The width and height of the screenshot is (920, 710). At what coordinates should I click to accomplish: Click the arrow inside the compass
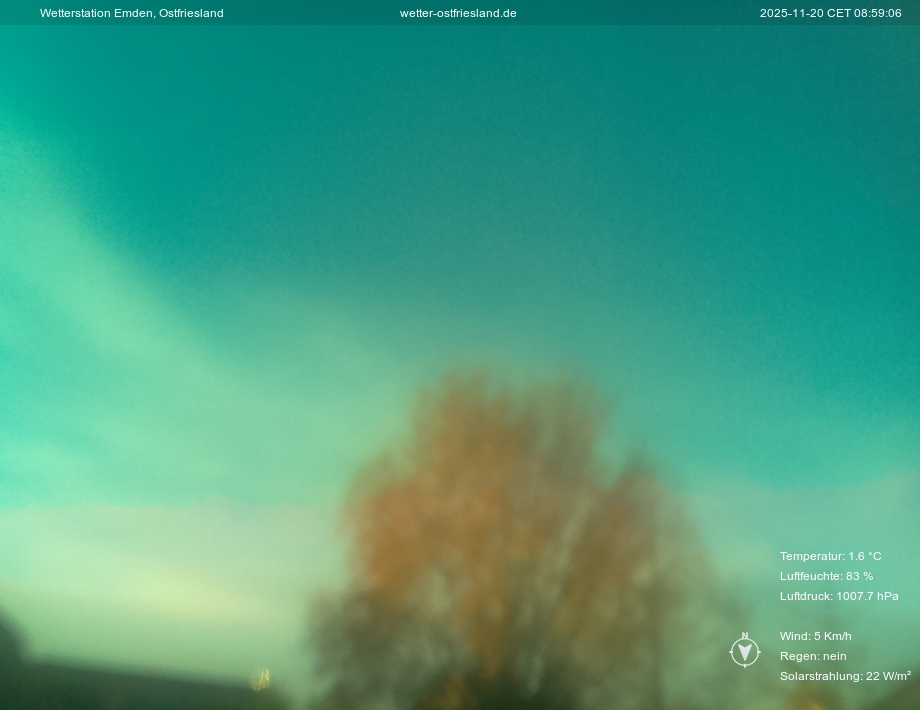(x=745, y=653)
